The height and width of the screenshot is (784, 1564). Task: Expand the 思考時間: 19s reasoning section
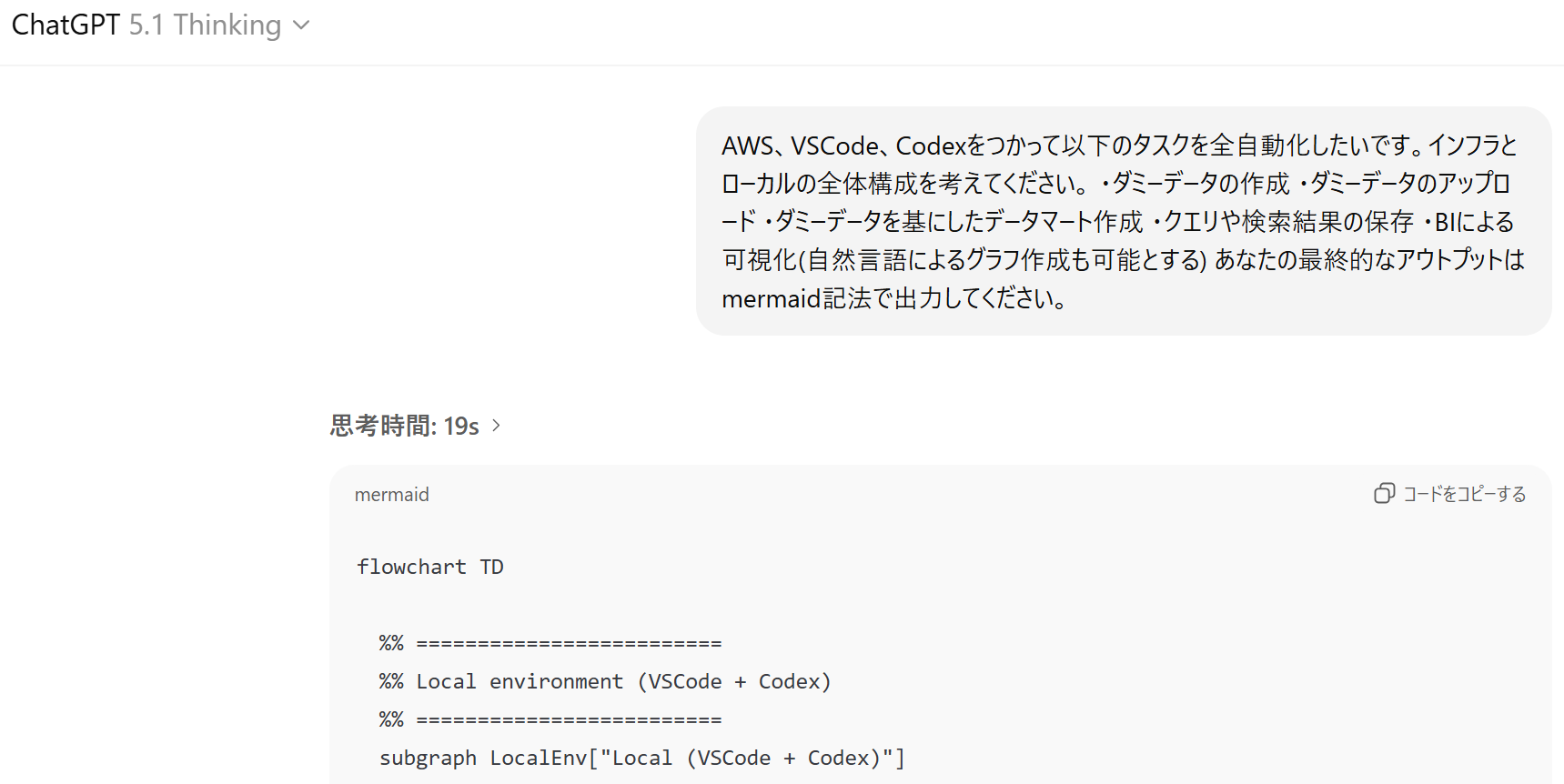[403, 425]
